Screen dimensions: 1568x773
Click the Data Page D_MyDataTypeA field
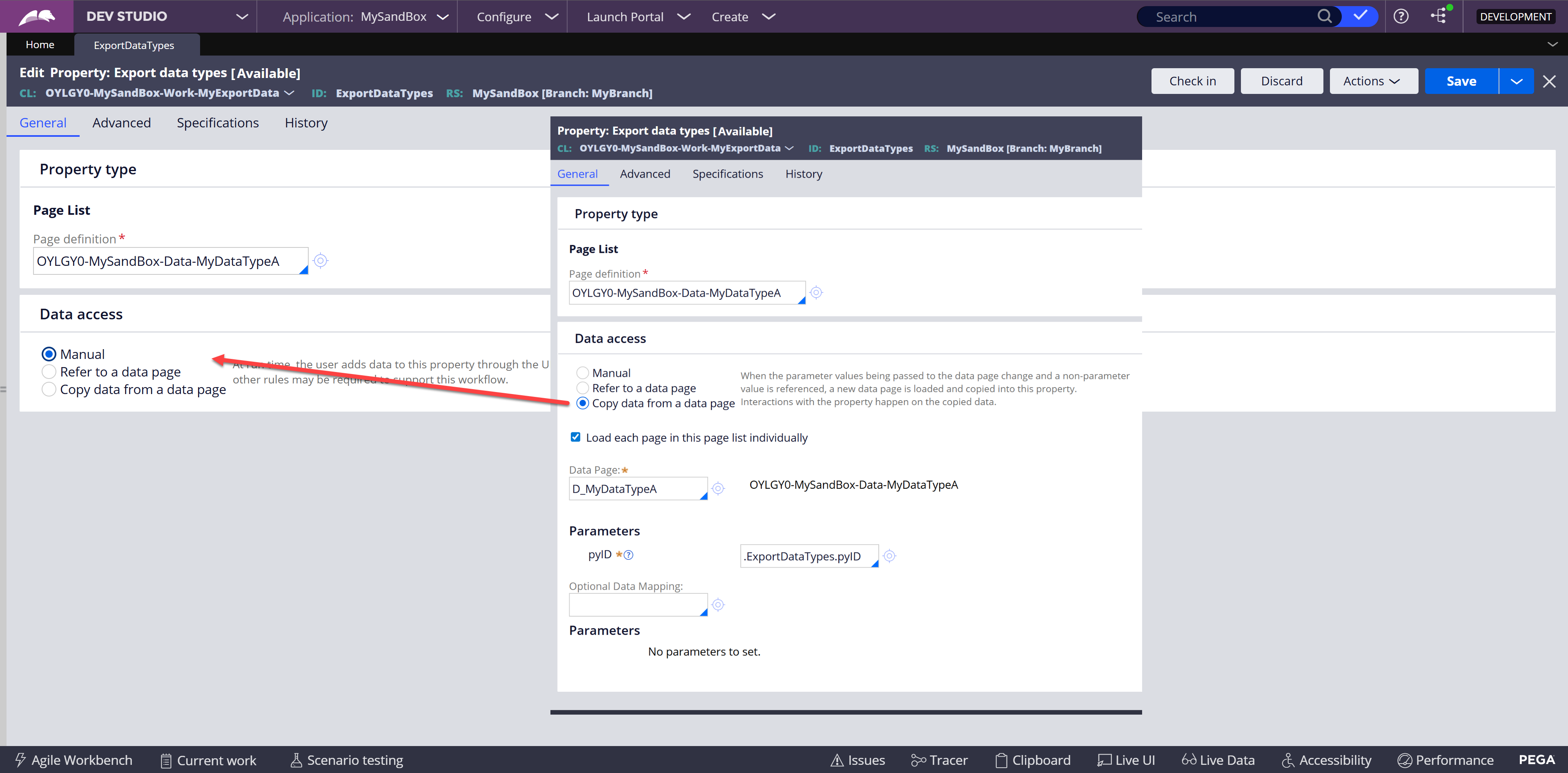(638, 489)
